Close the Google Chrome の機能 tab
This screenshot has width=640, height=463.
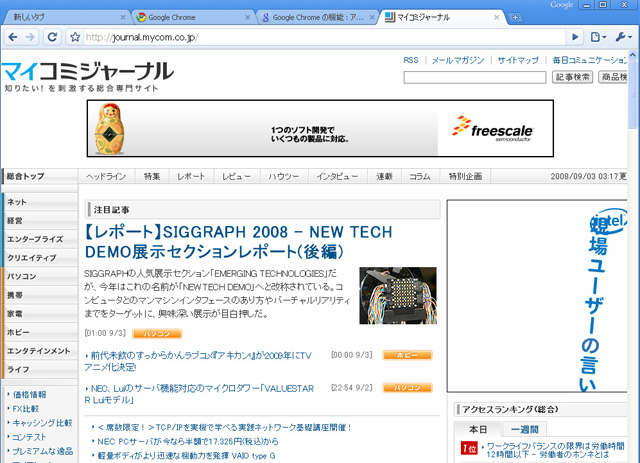[x=372, y=17]
